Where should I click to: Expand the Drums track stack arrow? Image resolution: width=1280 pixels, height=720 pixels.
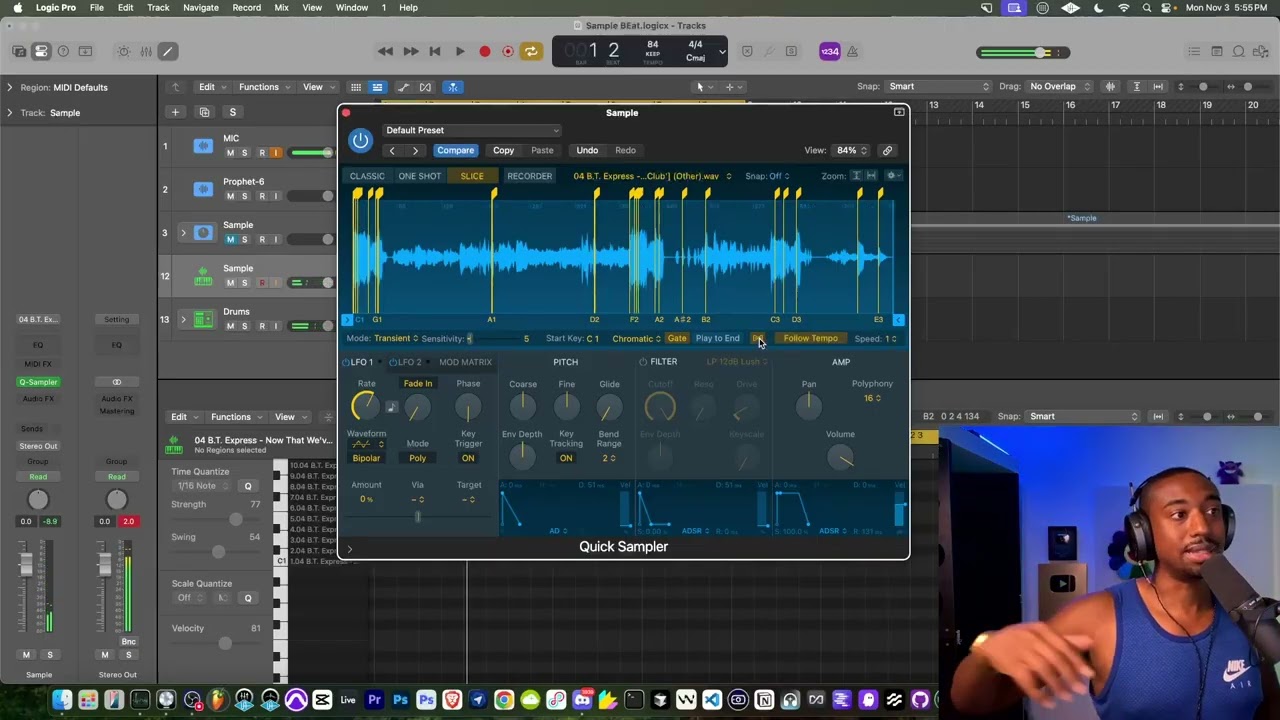[183, 320]
